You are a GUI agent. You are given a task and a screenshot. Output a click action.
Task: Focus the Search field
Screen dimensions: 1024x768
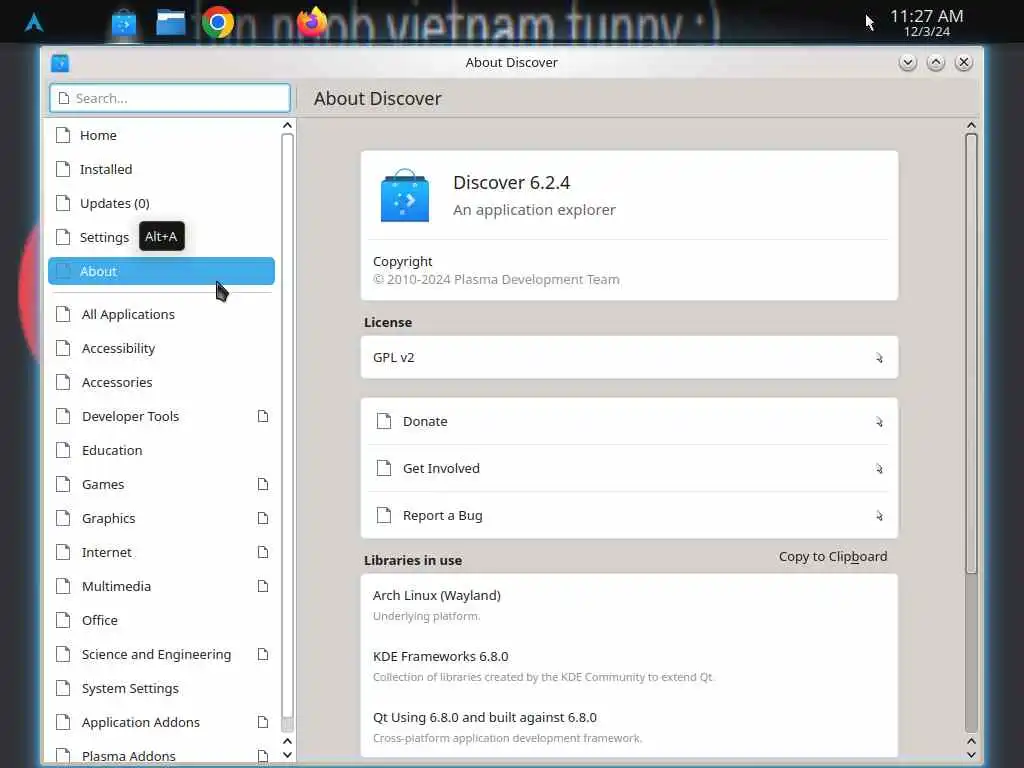[x=170, y=98]
